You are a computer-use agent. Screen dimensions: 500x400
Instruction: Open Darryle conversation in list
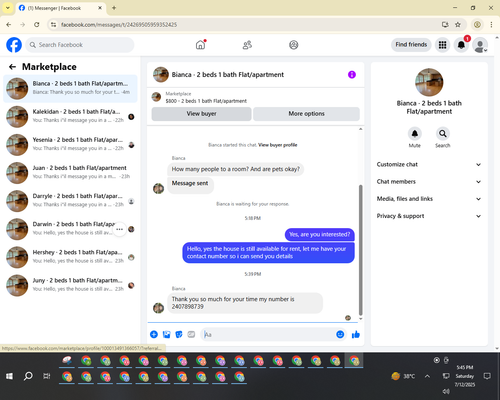70,201
